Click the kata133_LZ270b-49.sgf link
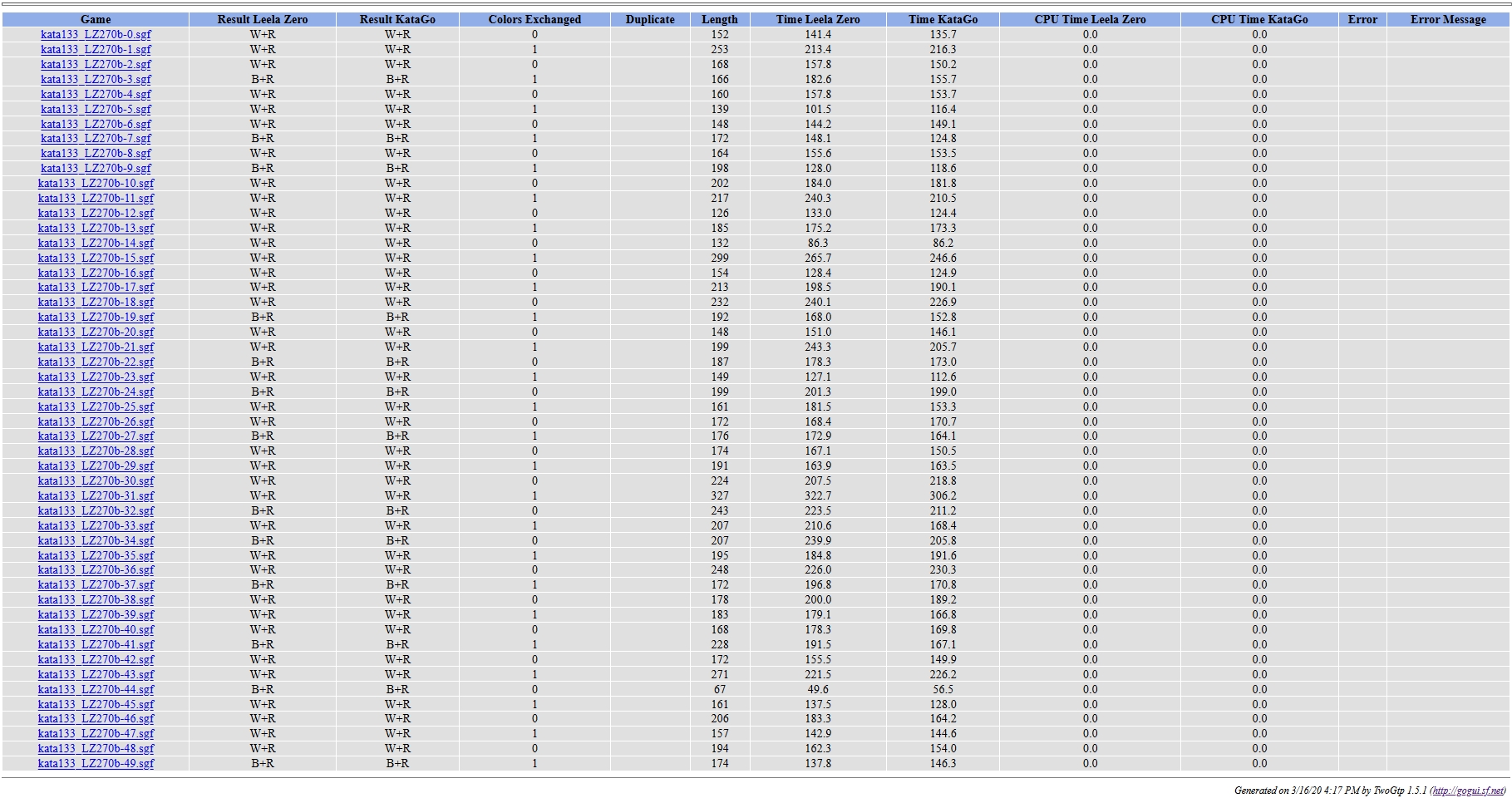The width and height of the screenshot is (1512, 798). pos(96,764)
